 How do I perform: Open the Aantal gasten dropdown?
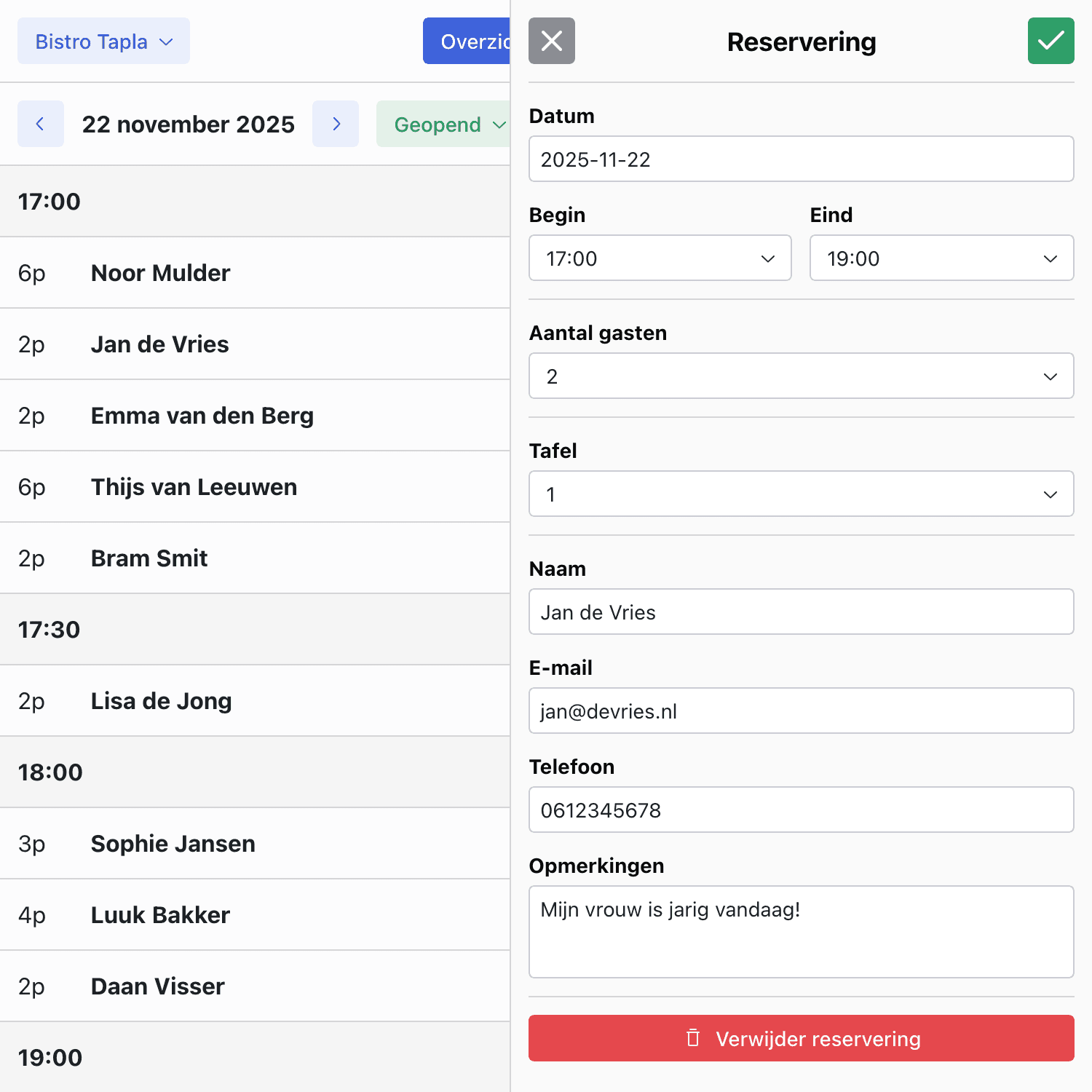[x=800, y=376]
